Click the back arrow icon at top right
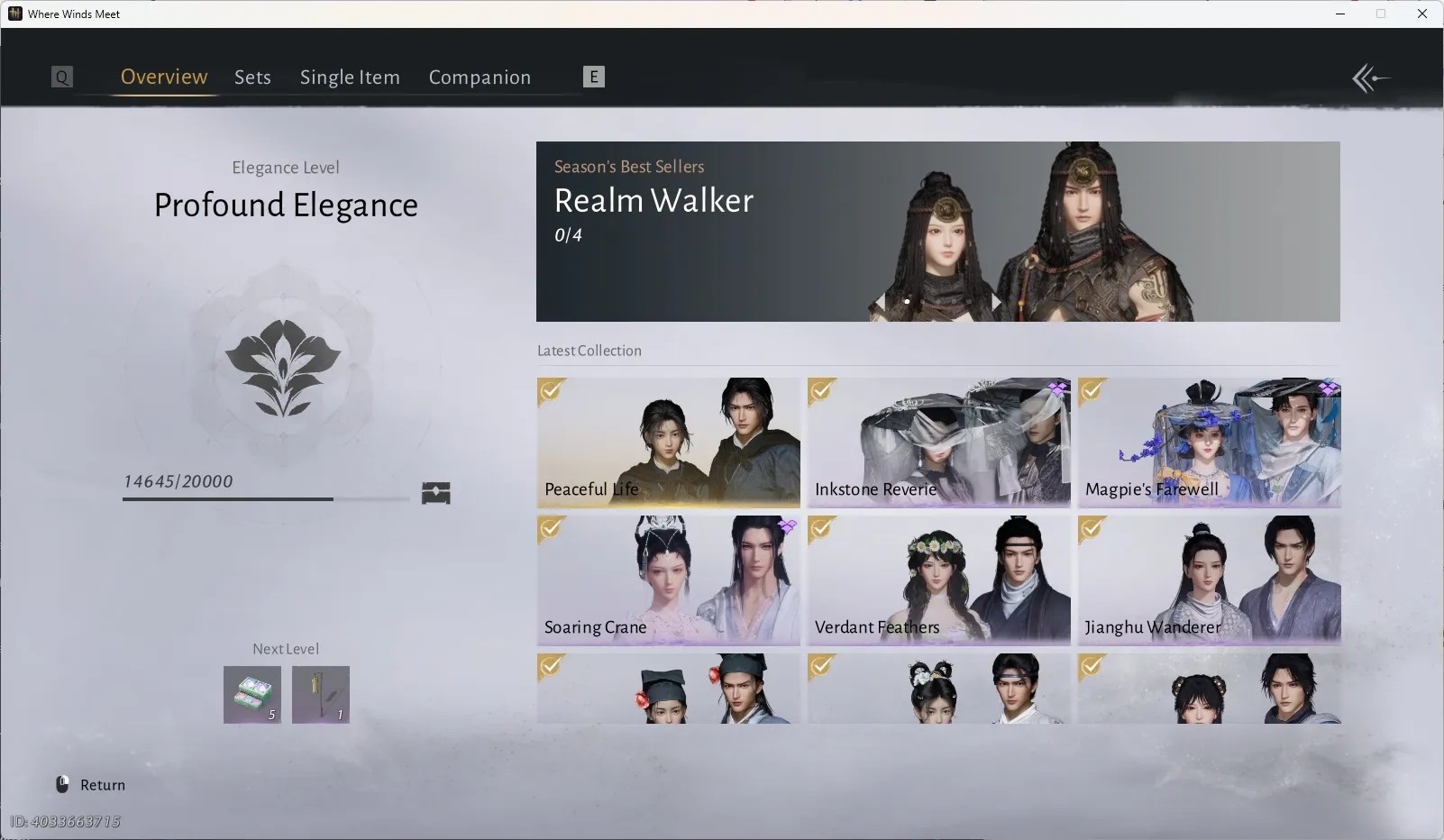The width and height of the screenshot is (1444, 840). tap(1370, 78)
